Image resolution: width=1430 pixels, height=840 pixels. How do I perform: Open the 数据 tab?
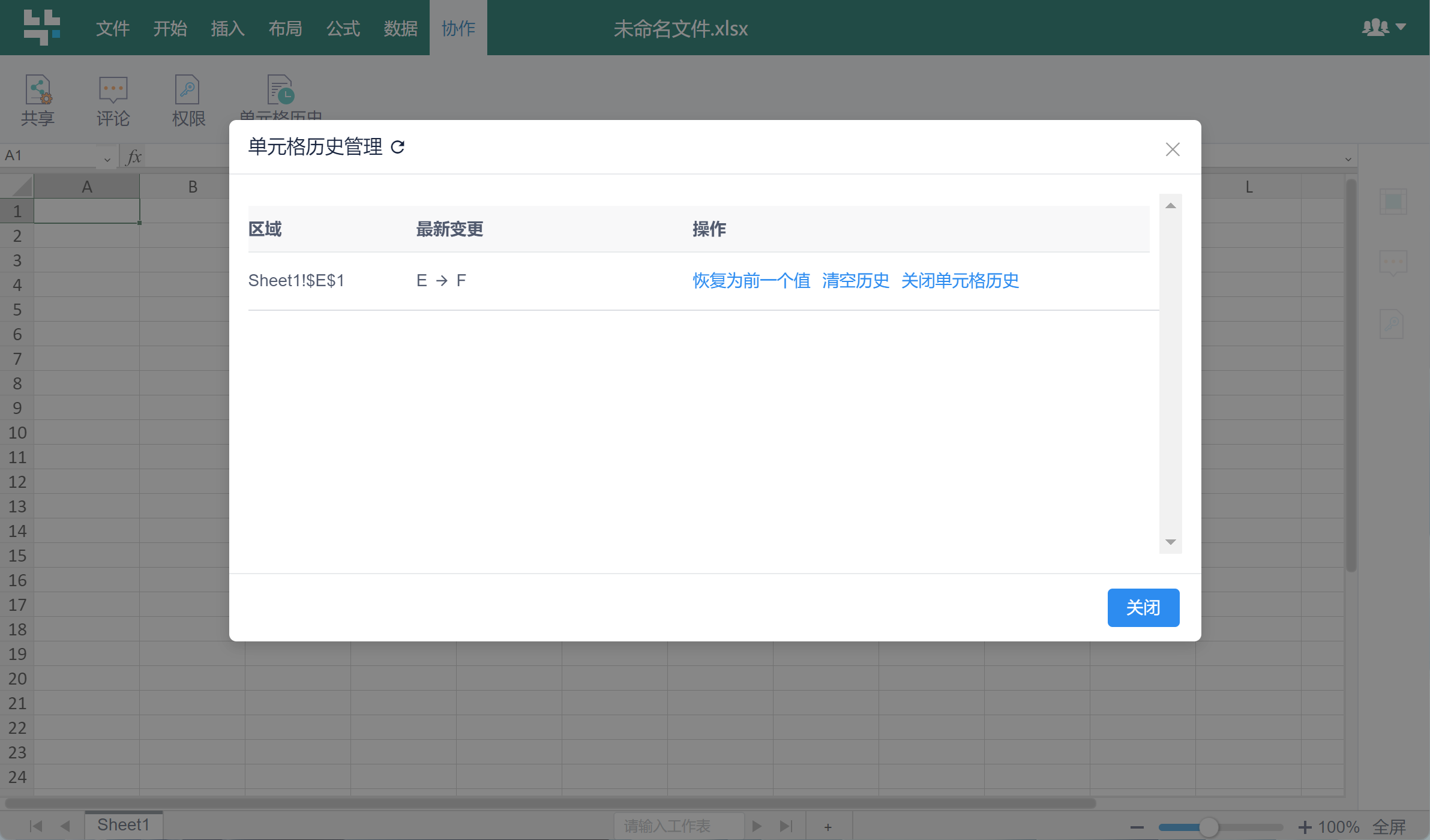tap(401, 28)
